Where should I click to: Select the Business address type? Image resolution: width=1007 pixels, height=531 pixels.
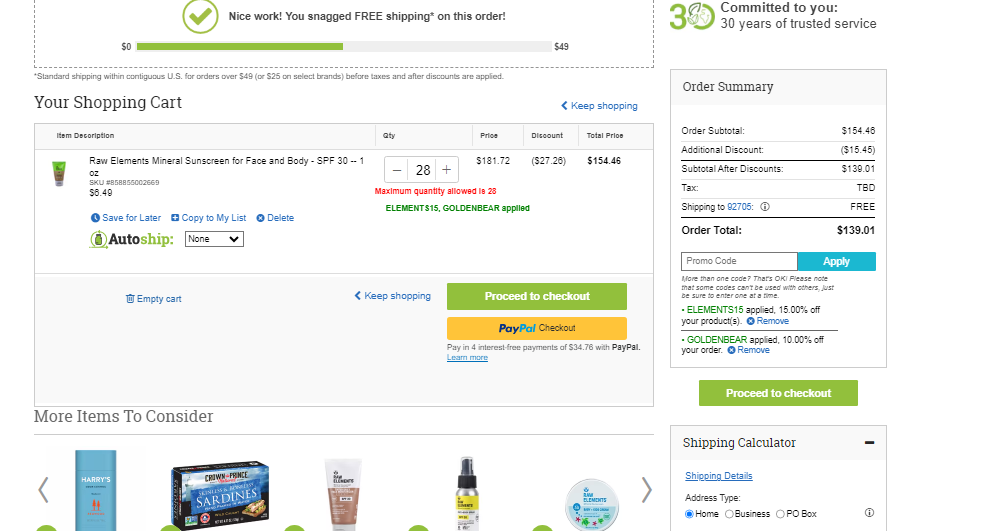pyautogui.click(x=729, y=514)
